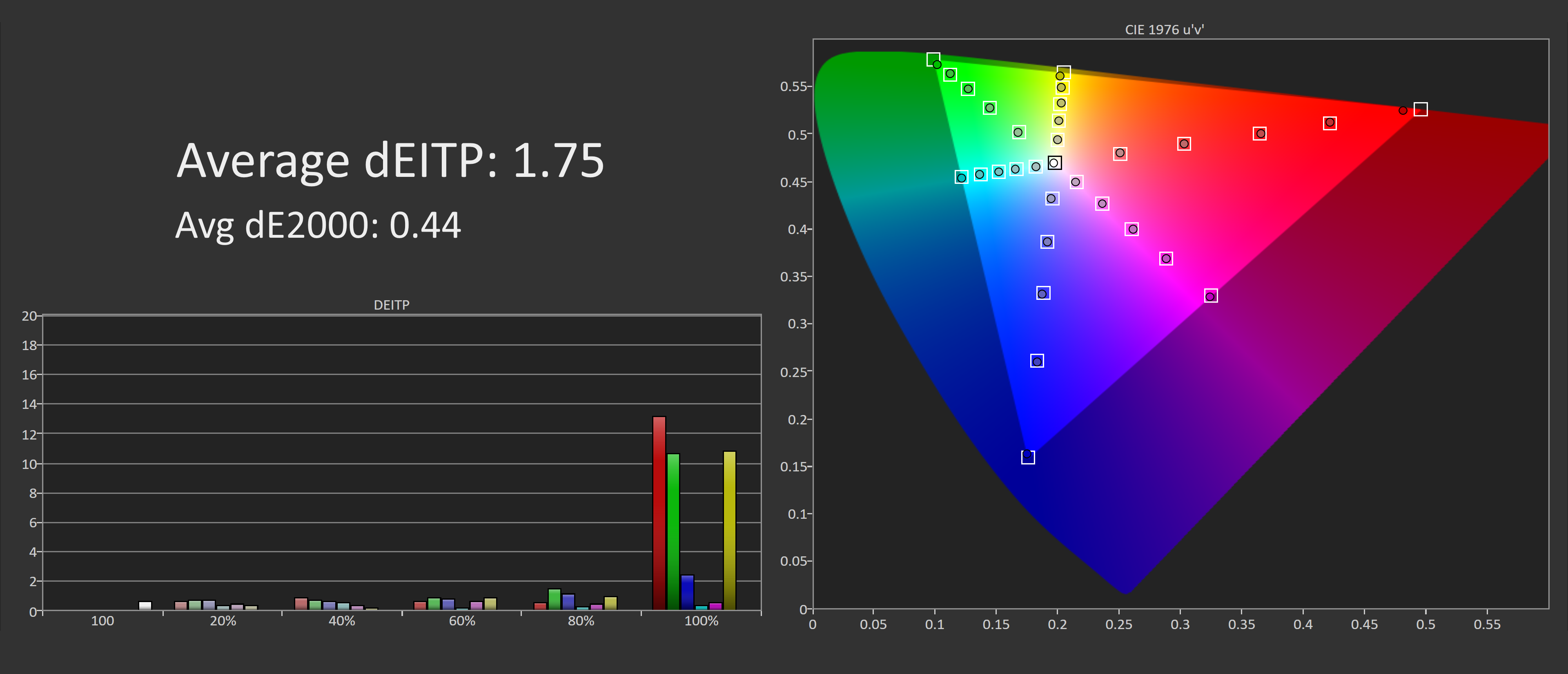
Task: Click the white point marker in CIE diagram
Action: (x=1054, y=163)
